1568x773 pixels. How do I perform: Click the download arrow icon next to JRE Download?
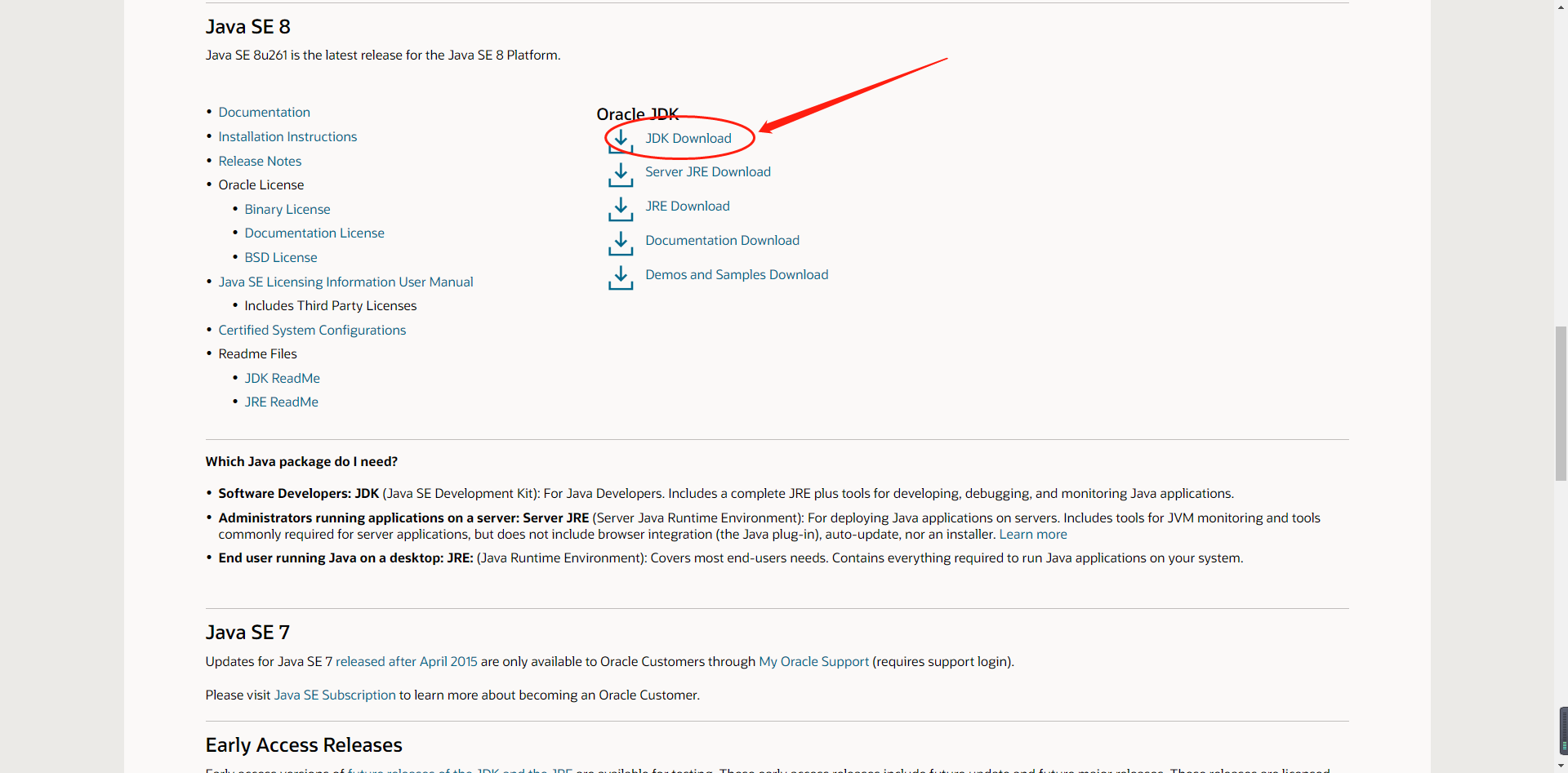pos(621,209)
